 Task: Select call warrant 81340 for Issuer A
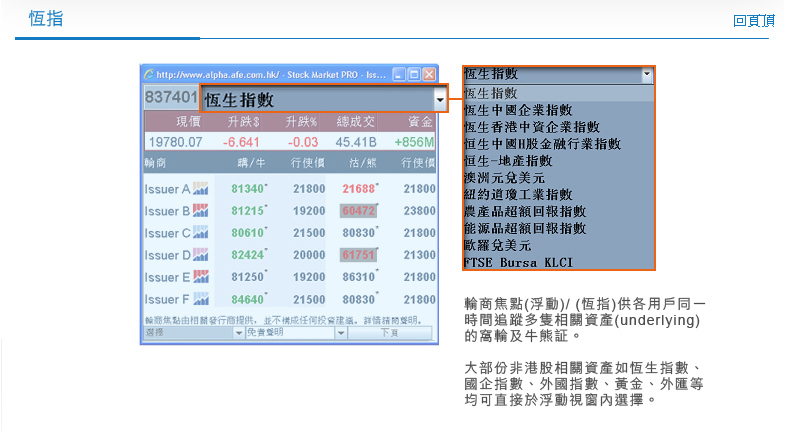[248, 189]
